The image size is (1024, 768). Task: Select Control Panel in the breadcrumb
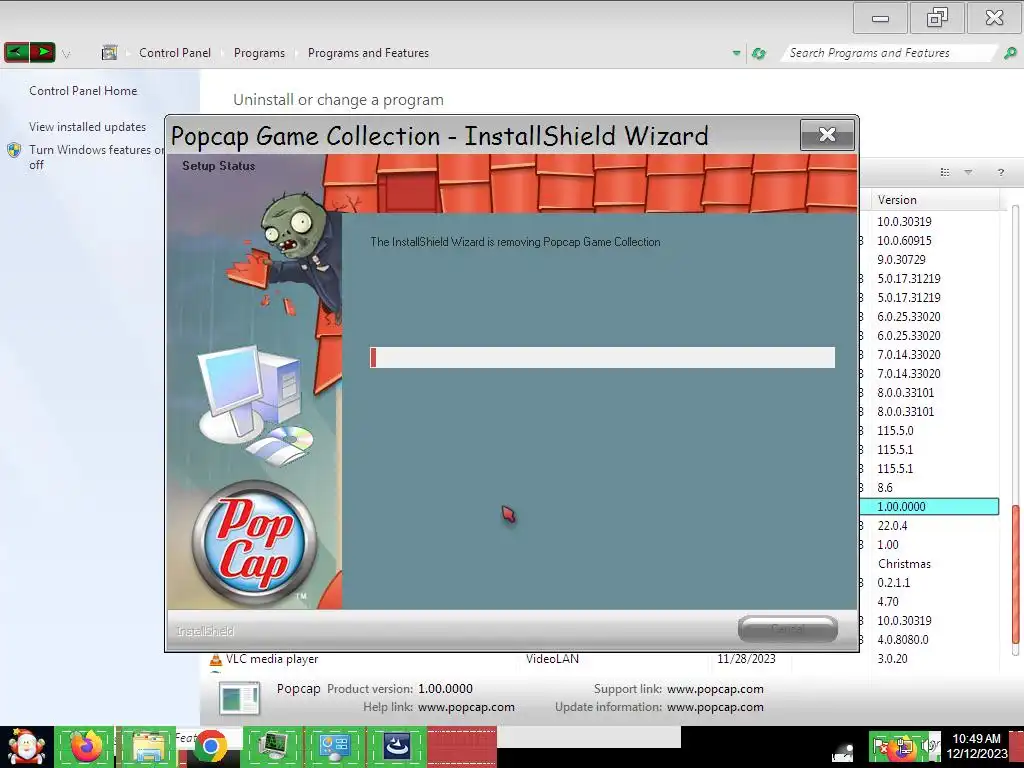[174, 53]
